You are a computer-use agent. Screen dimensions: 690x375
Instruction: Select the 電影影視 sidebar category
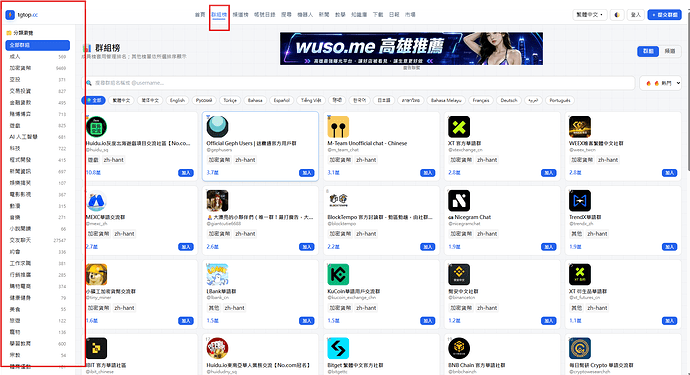point(37,194)
